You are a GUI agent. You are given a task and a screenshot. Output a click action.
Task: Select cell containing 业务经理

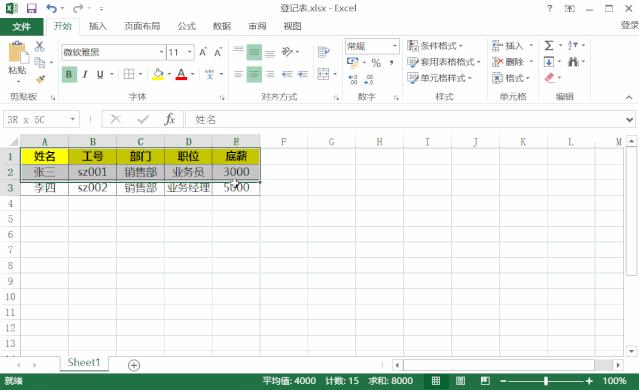(188, 187)
